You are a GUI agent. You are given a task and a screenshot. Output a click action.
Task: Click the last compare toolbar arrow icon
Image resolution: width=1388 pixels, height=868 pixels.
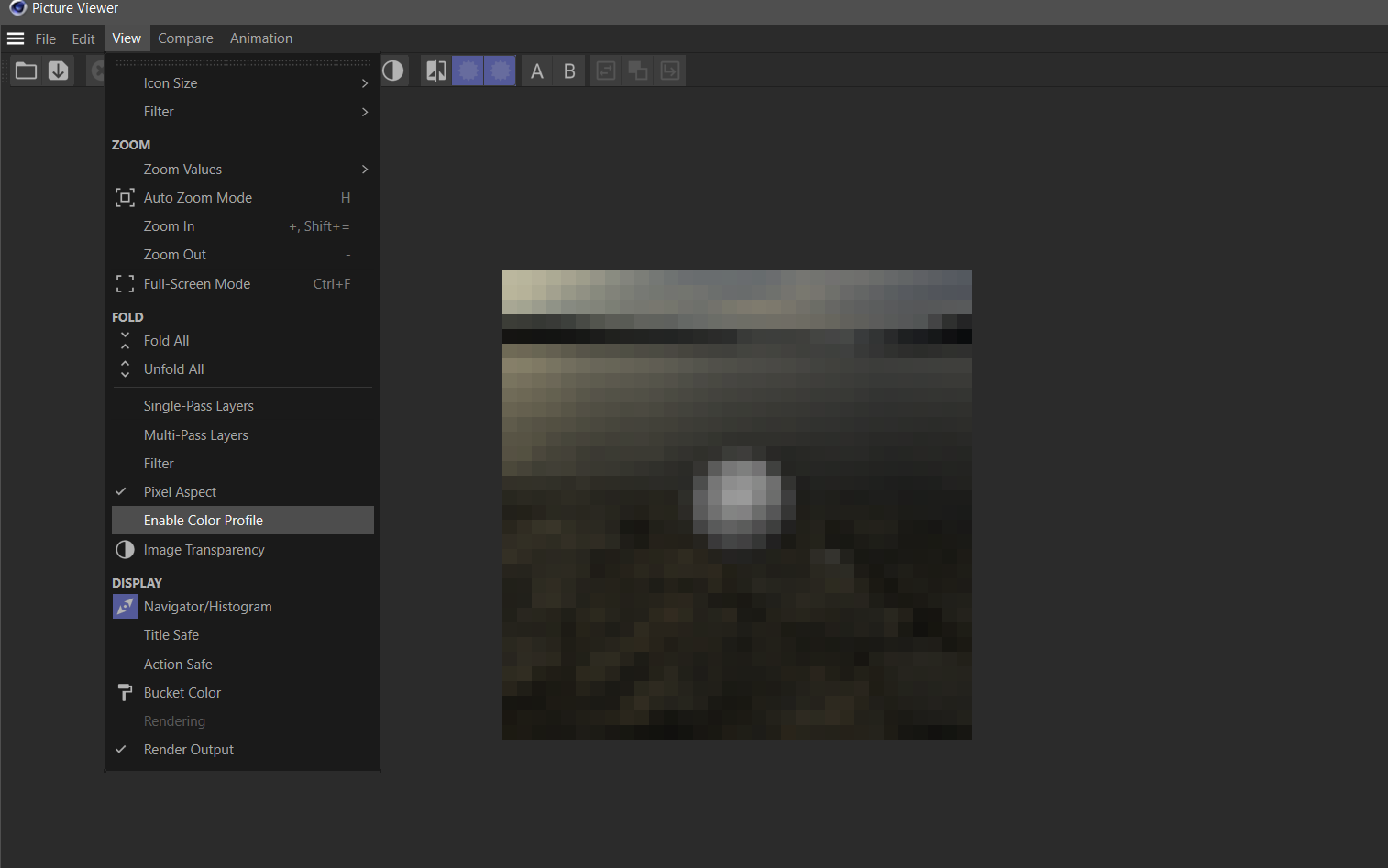coord(670,71)
